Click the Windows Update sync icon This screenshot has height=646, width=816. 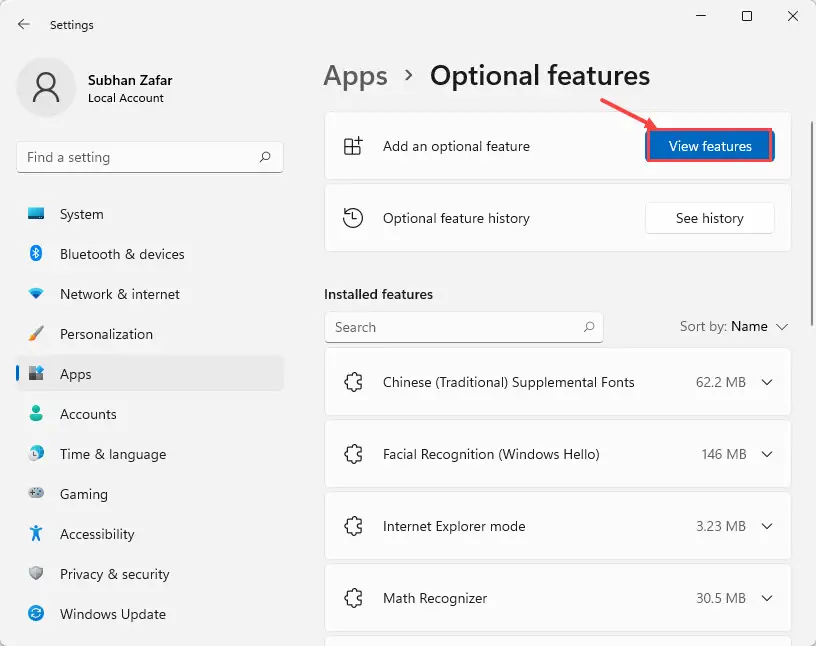[x=36, y=613]
